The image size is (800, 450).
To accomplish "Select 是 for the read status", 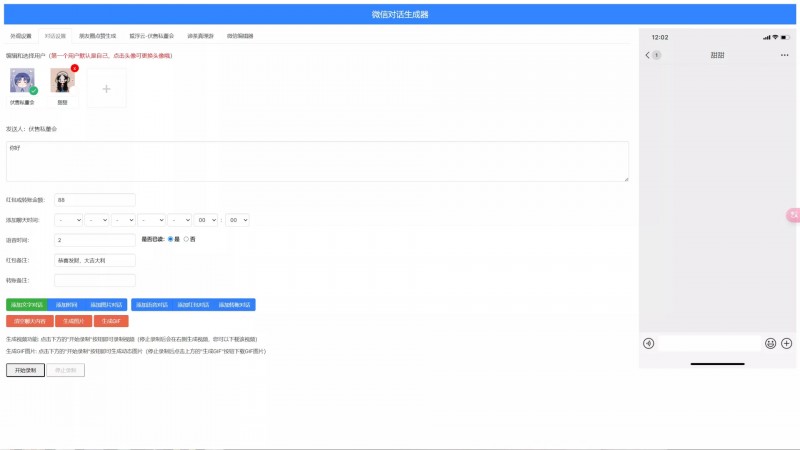I will click(170, 239).
